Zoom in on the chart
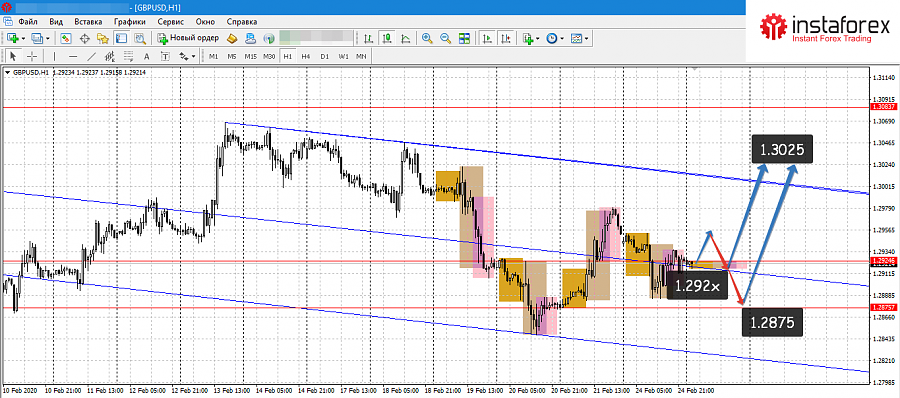Image resolution: width=900 pixels, height=398 pixels. (x=426, y=38)
